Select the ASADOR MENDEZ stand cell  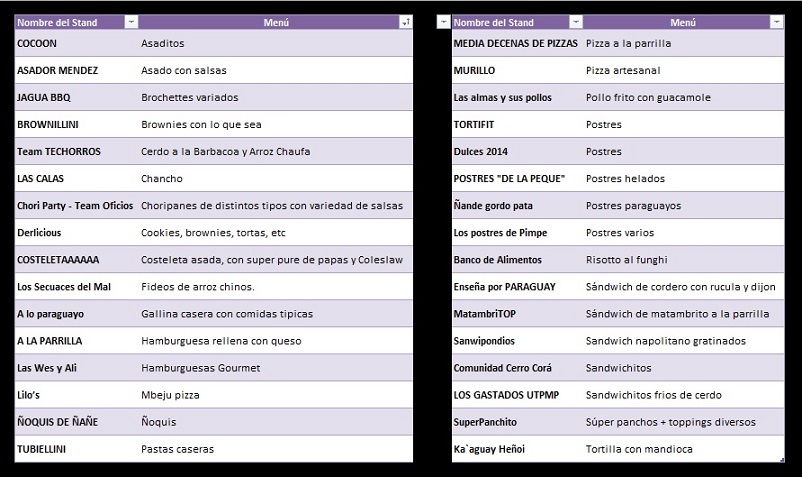coord(76,71)
